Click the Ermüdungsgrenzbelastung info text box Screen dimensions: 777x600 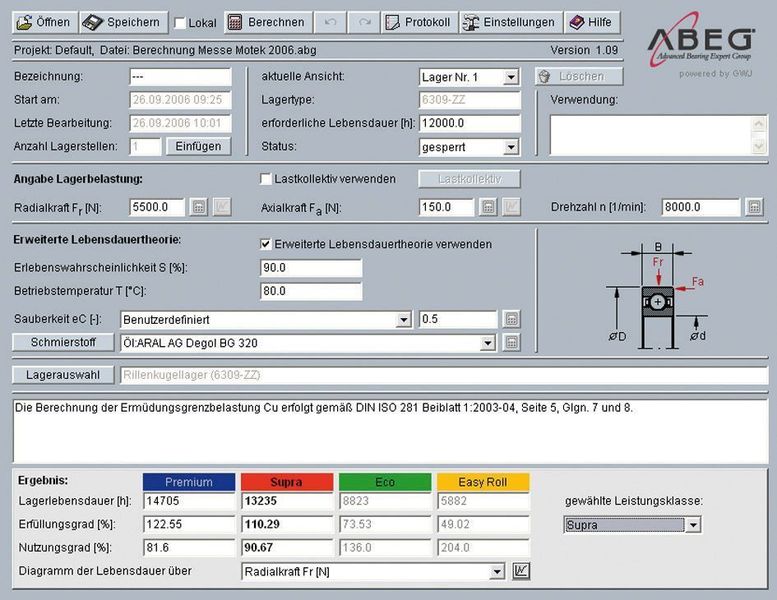click(x=390, y=431)
